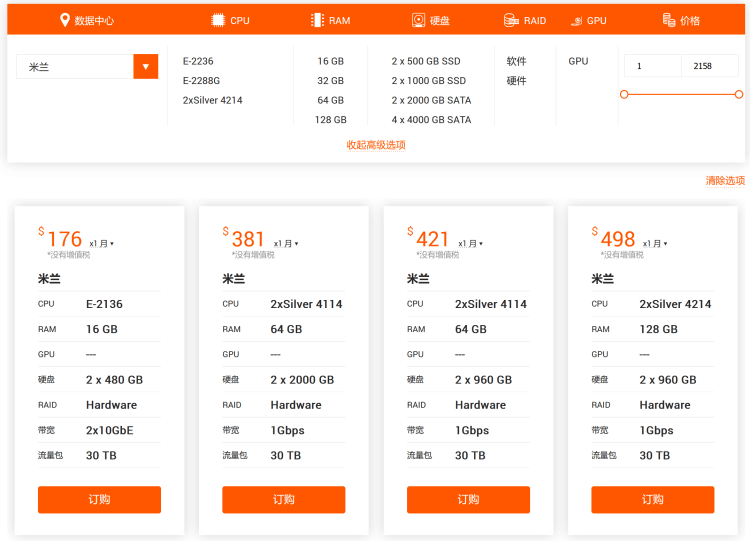Image resolution: width=750 pixels, height=541 pixels.
Task: Filter by 128 GB RAM option
Action: pyautogui.click(x=331, y=120)
